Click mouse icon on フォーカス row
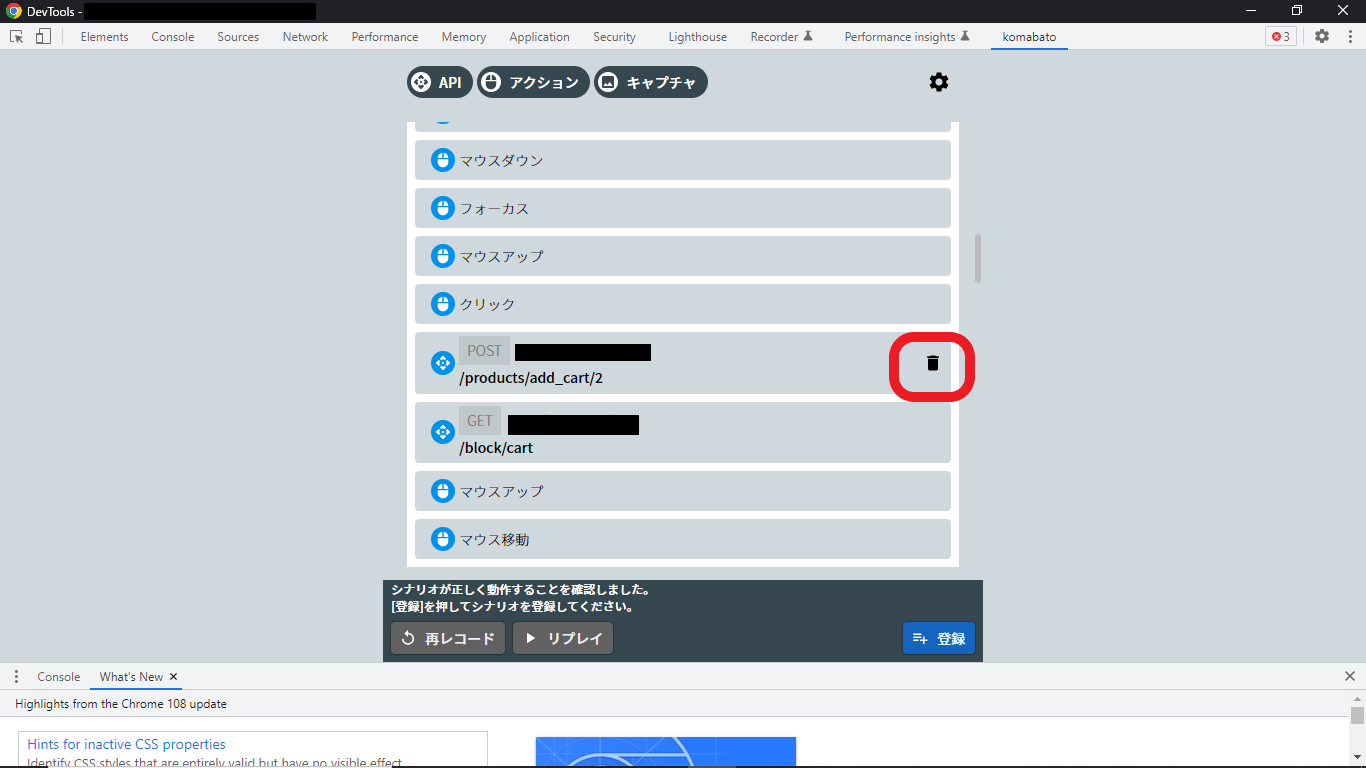 click(443, 208)
